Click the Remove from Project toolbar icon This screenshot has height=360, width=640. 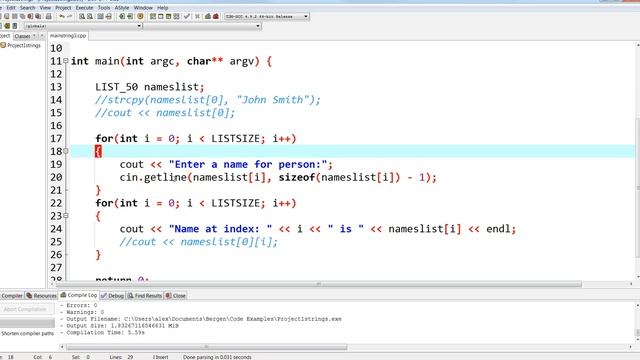(x=130, y=16)
